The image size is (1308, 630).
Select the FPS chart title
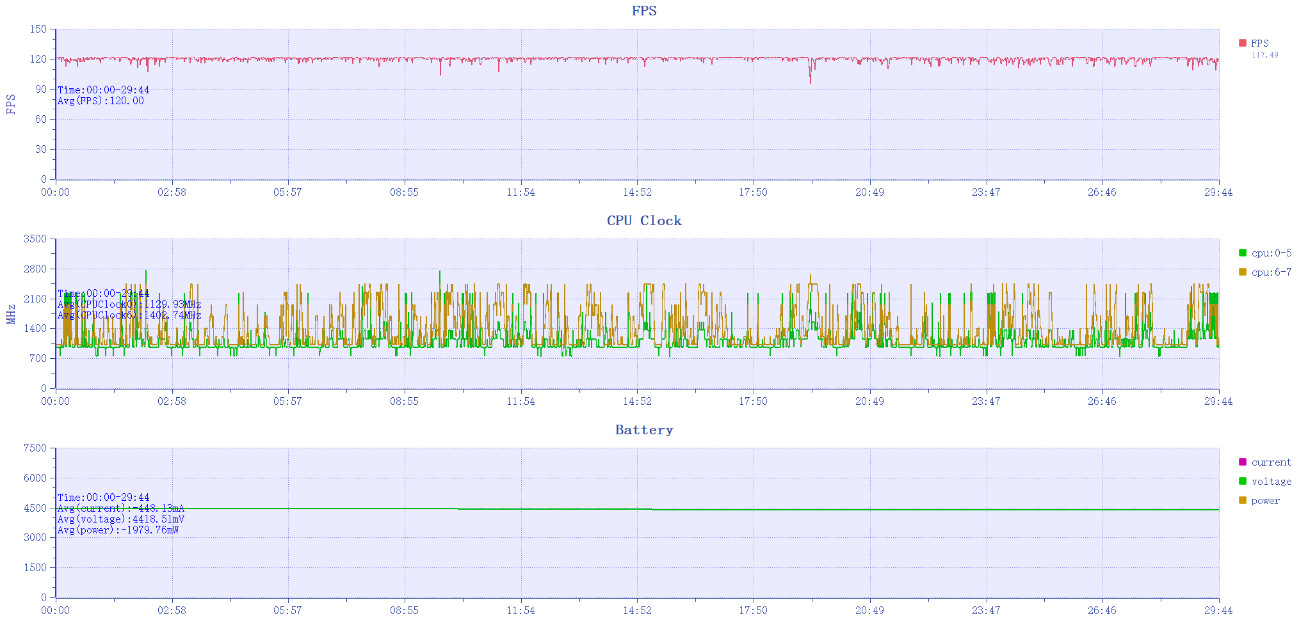[644, 11]
